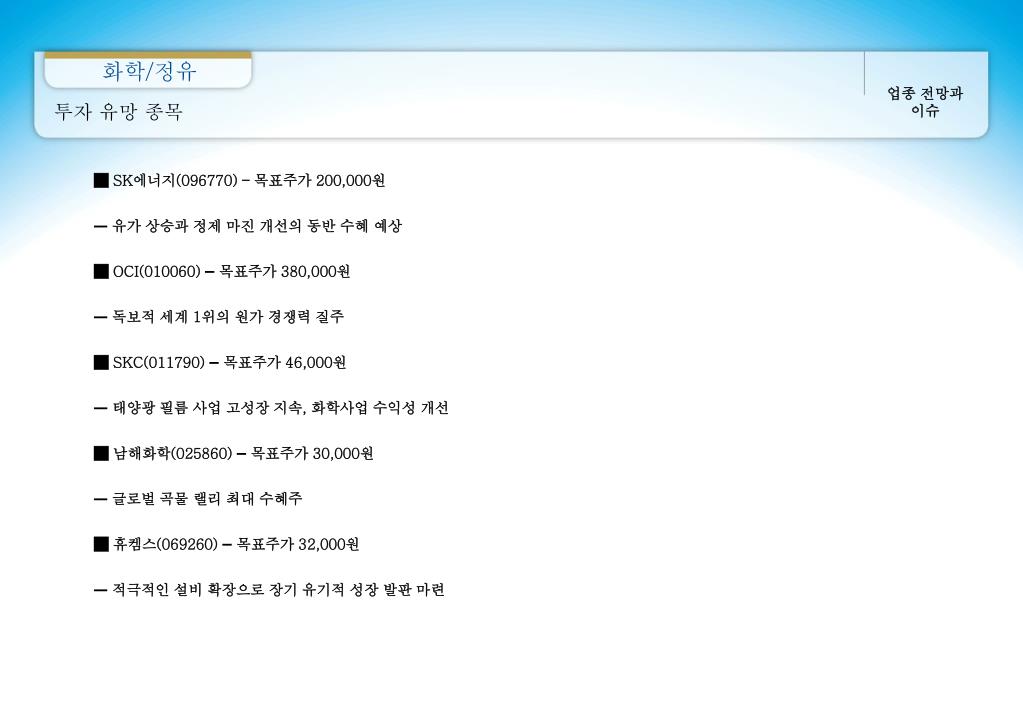Click the 남해화학(025860) 목표주가 30,000원 line

point(234,453)
